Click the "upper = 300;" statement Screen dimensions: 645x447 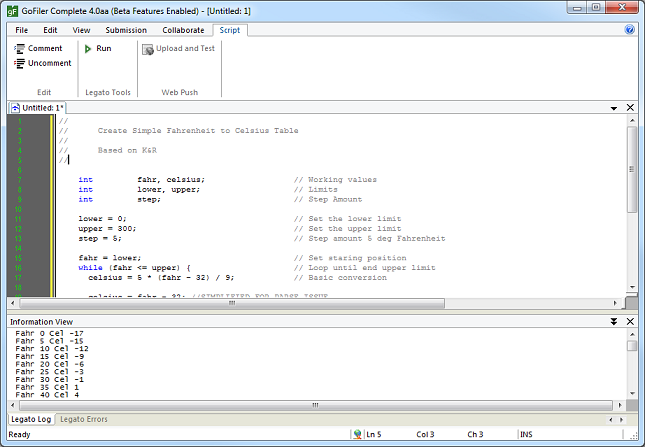tap(107, 229)
